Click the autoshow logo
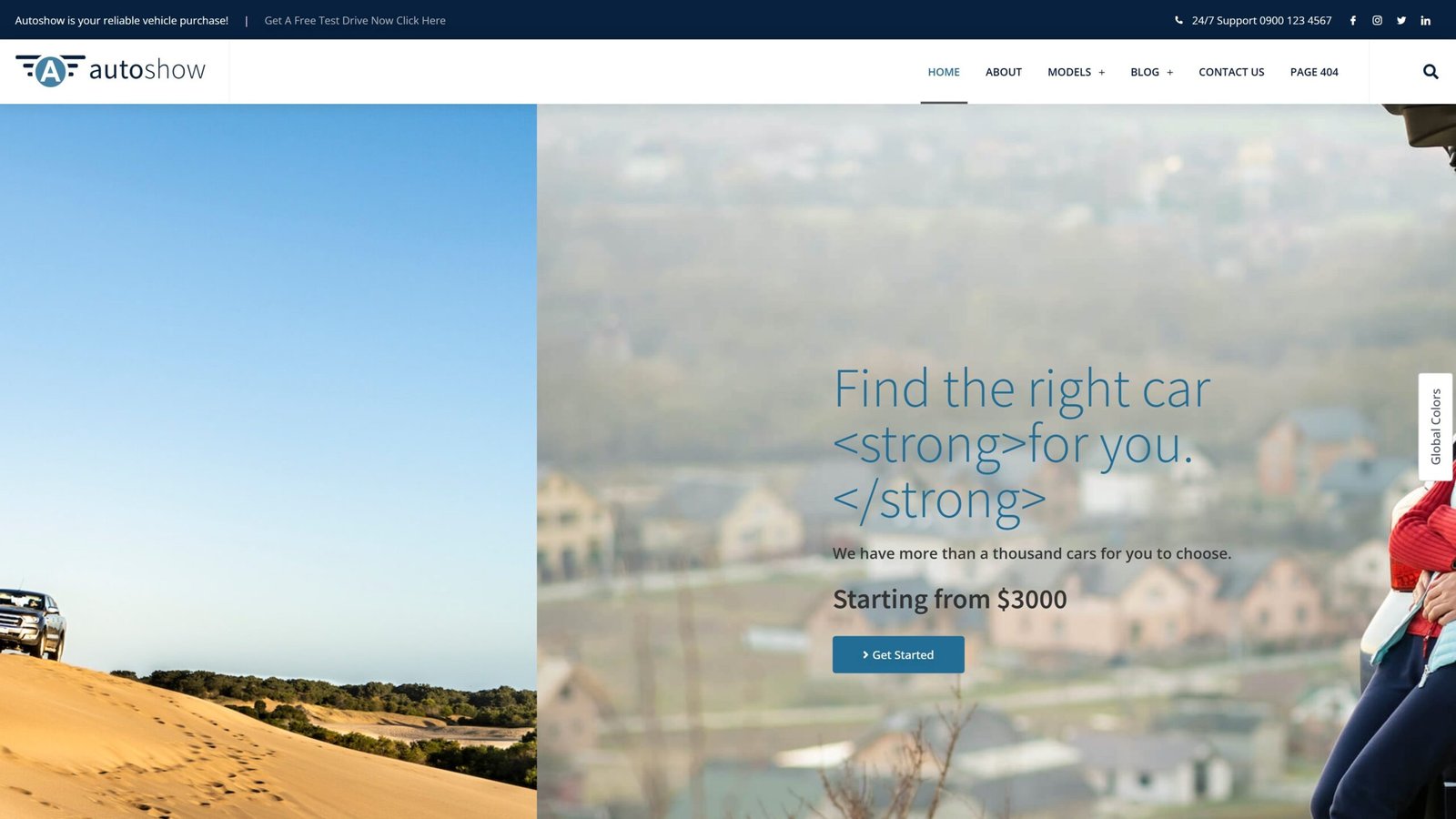 (110, 70)
